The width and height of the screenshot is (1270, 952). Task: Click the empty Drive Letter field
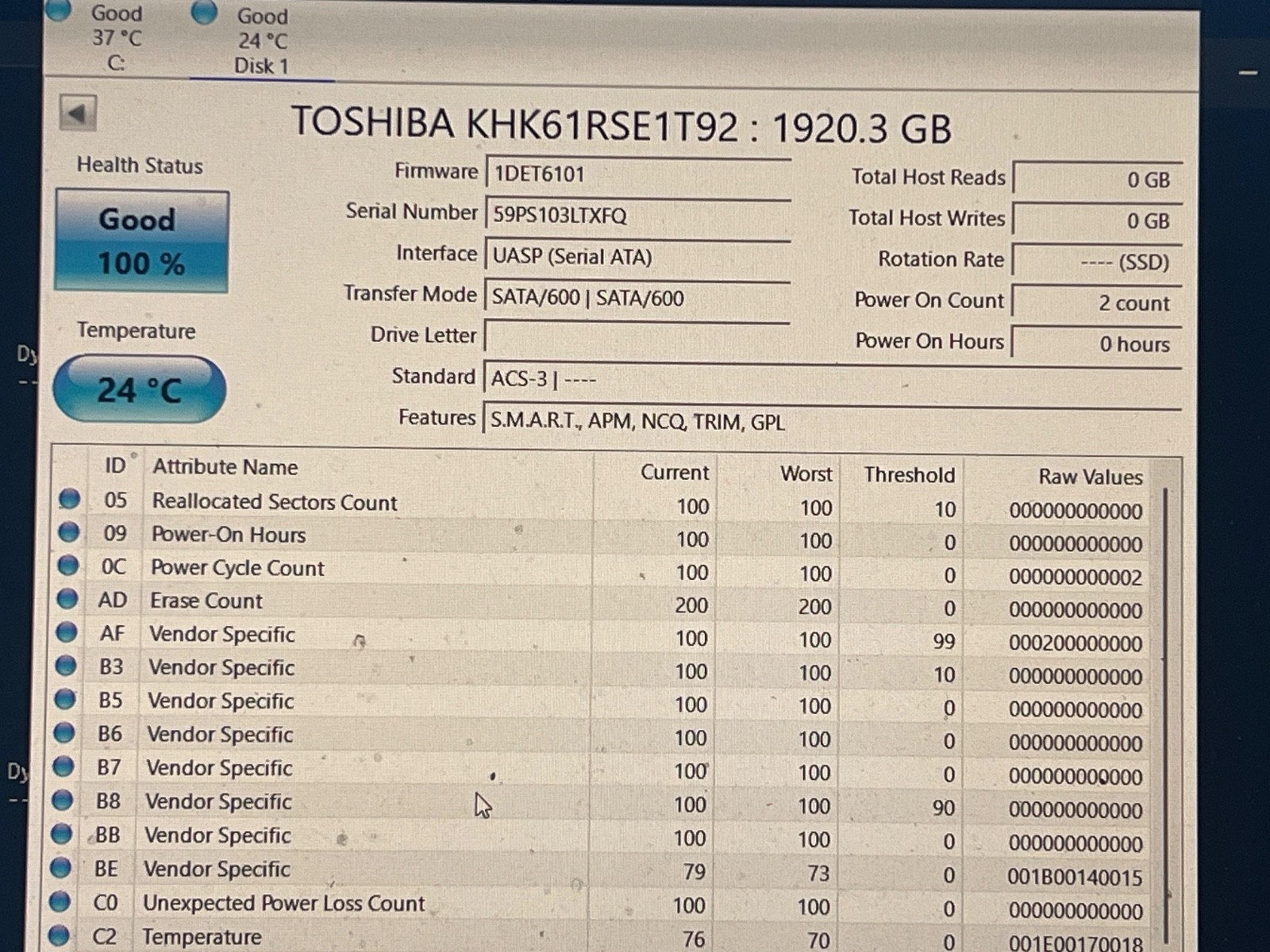637,337
